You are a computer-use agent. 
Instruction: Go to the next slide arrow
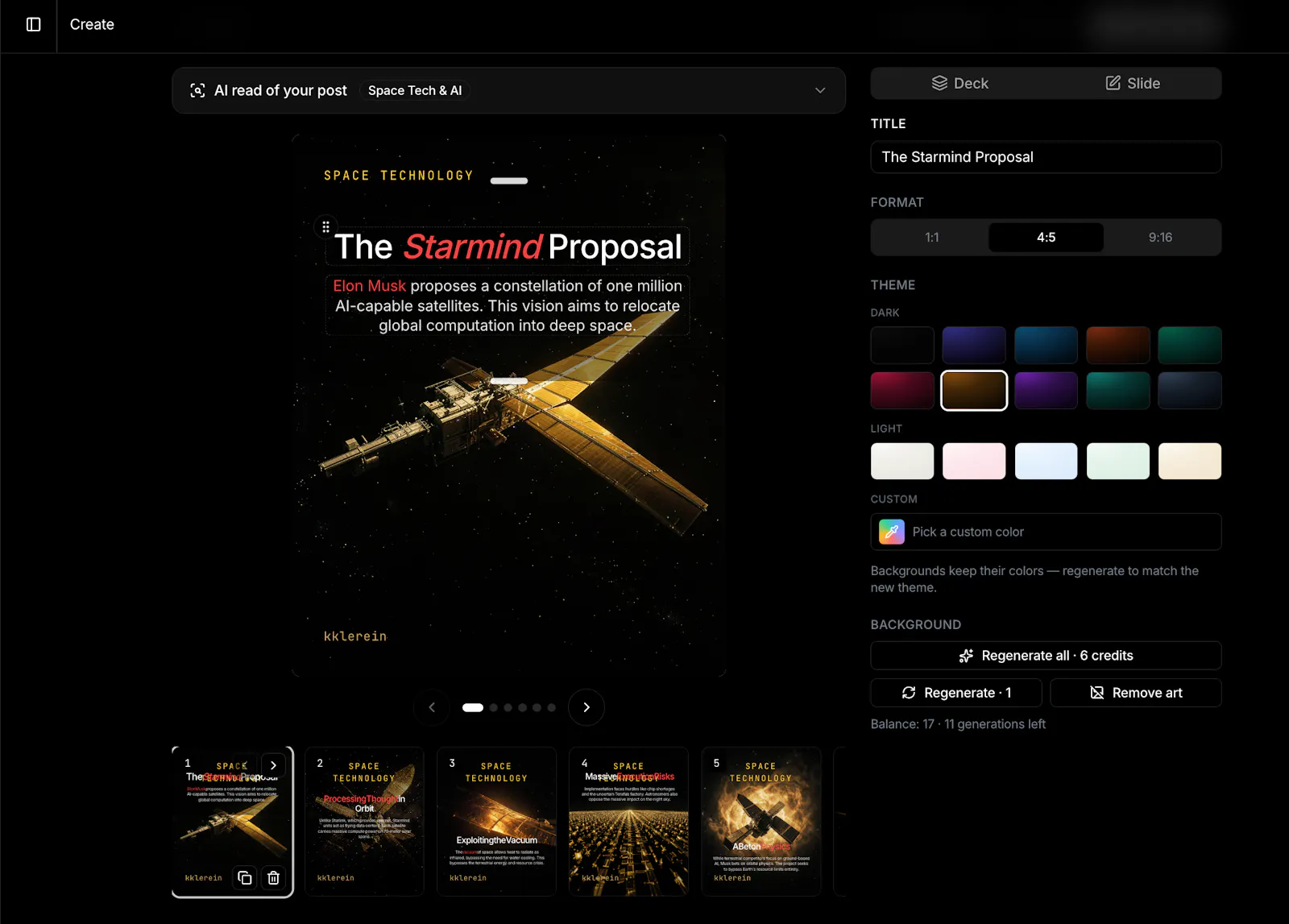coord(586,707)
